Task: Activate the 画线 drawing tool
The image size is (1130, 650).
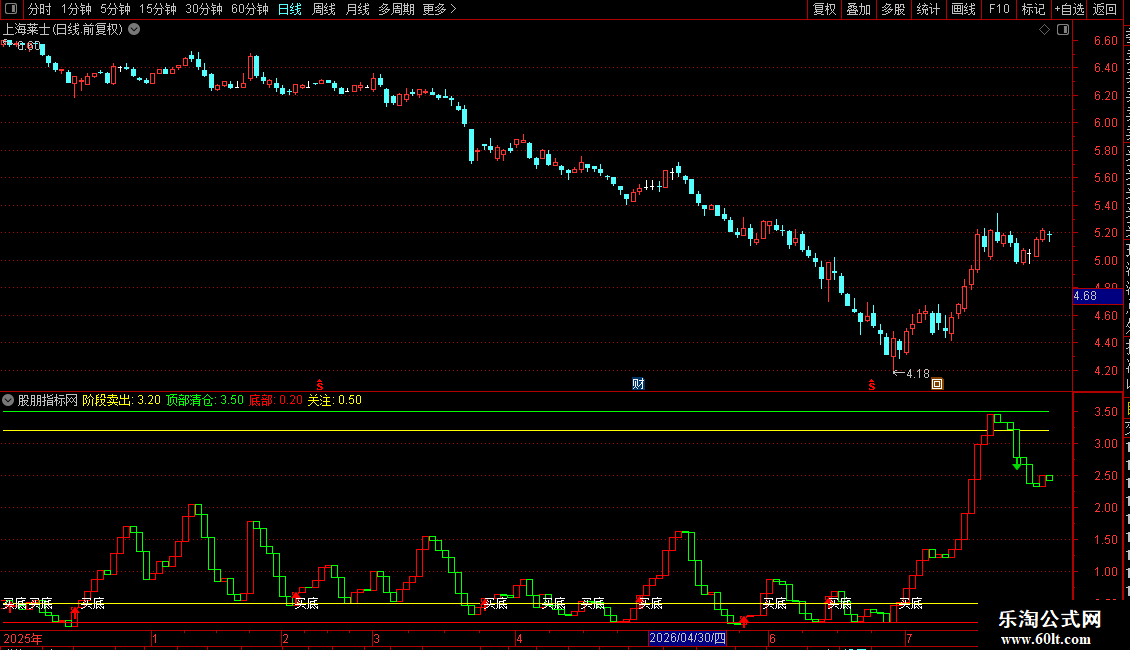Action: [964, 9]
